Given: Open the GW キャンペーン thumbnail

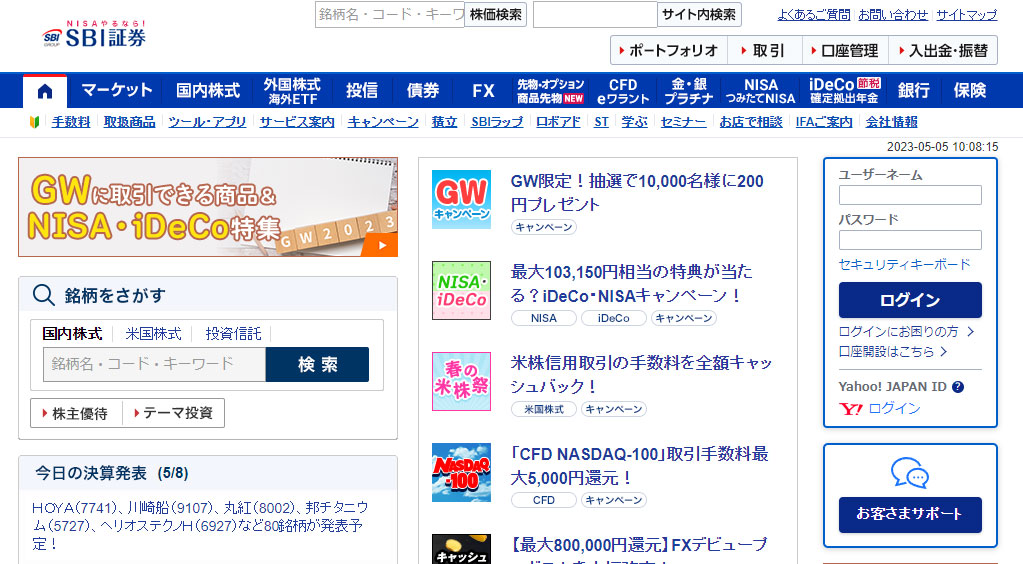Looking at the screenshot, I should 461,199.
